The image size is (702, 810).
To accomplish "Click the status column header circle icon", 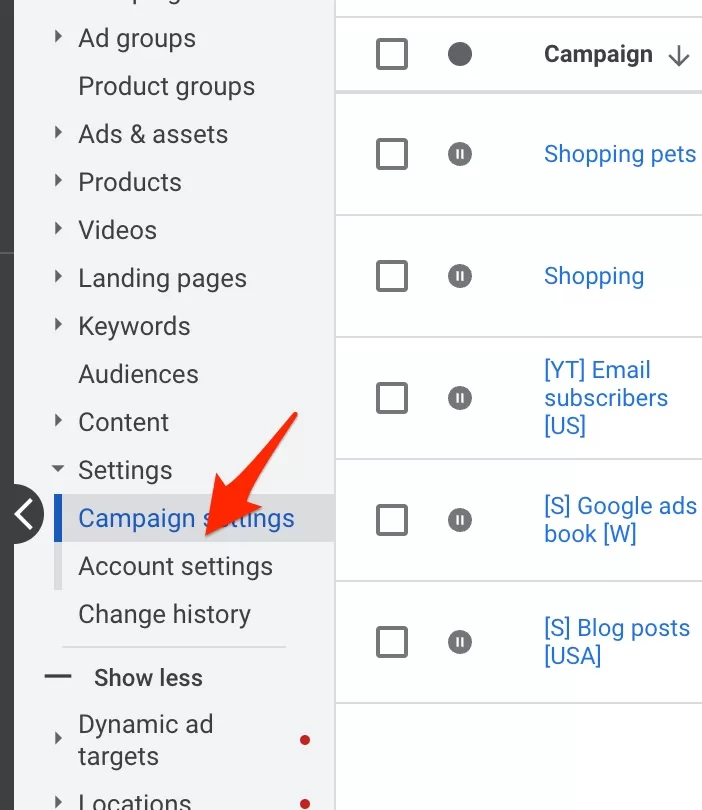I will coord(460,54).
